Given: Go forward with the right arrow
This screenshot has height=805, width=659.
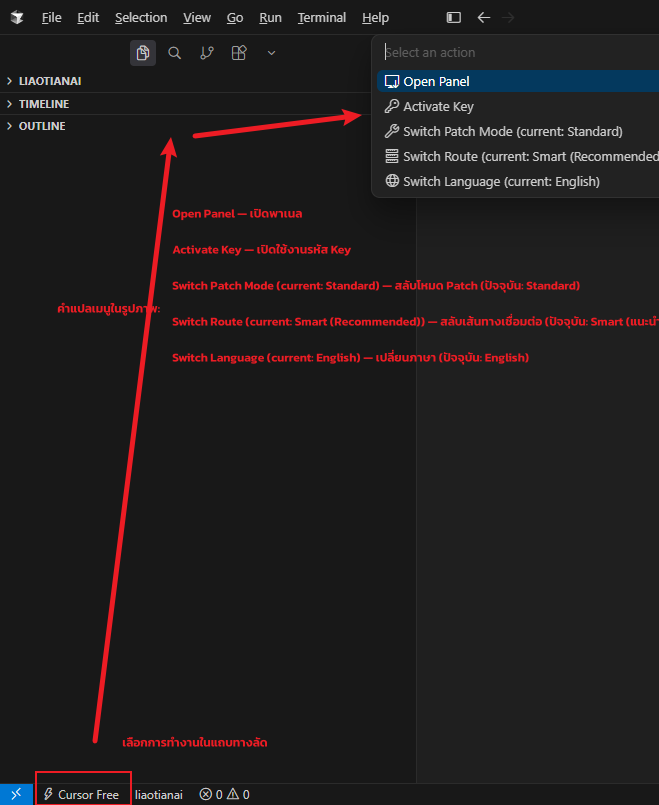Looking at the screenshot, I should pyautogui.click(x=508, y=17).
